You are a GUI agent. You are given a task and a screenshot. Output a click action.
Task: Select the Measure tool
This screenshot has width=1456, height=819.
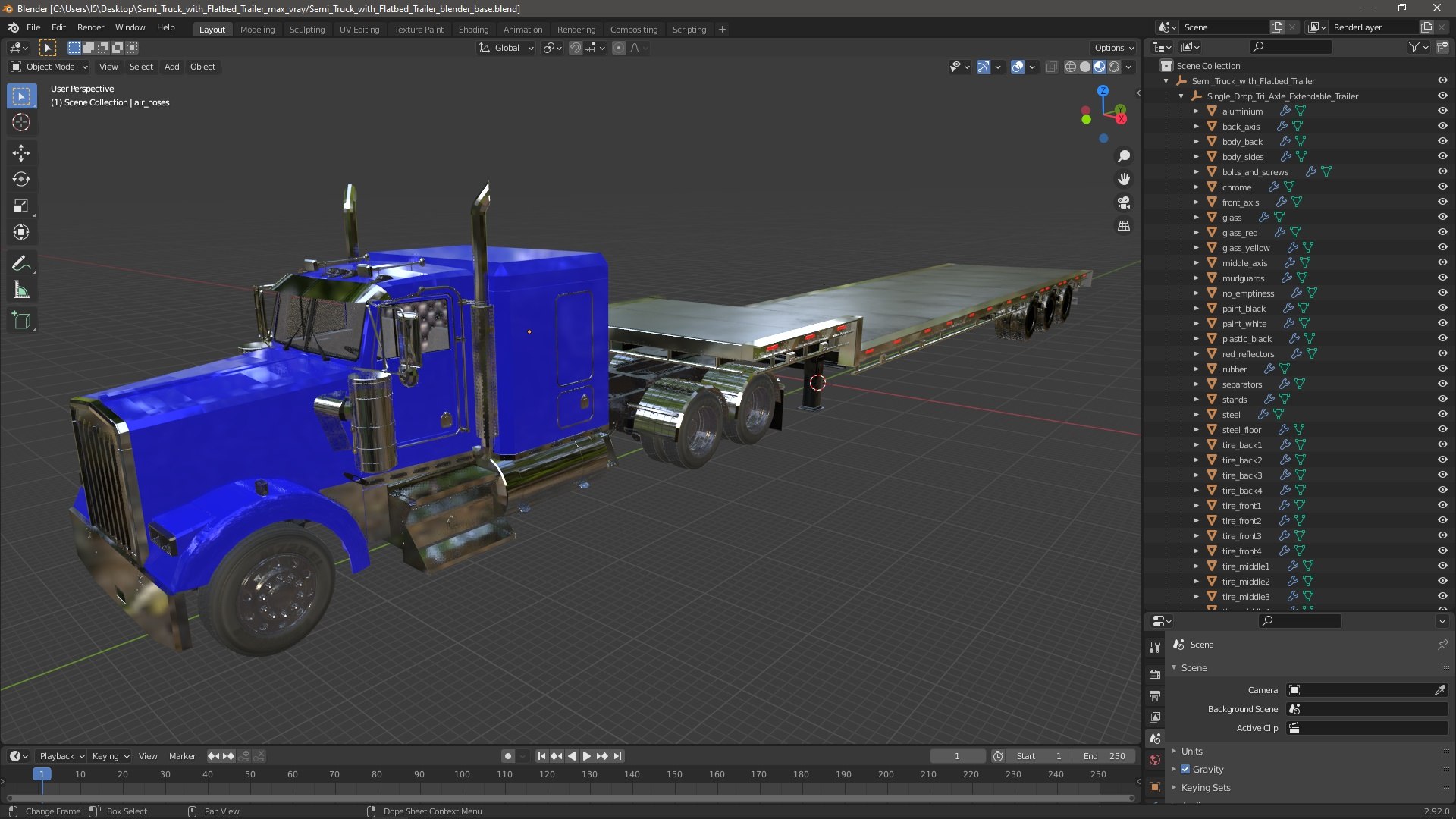coord(21,290)
